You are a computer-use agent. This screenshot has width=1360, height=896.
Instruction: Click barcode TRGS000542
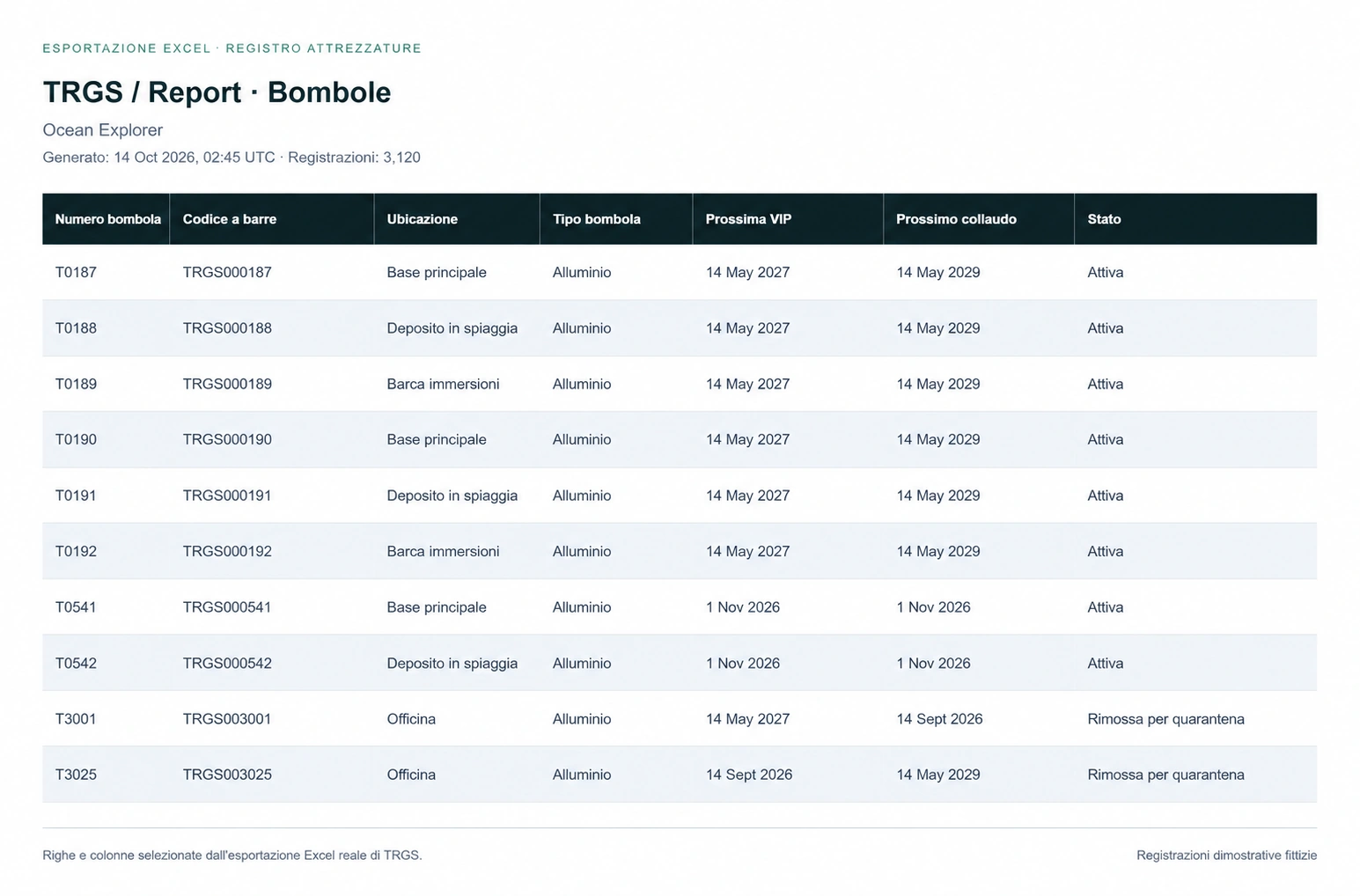point(227,664)
